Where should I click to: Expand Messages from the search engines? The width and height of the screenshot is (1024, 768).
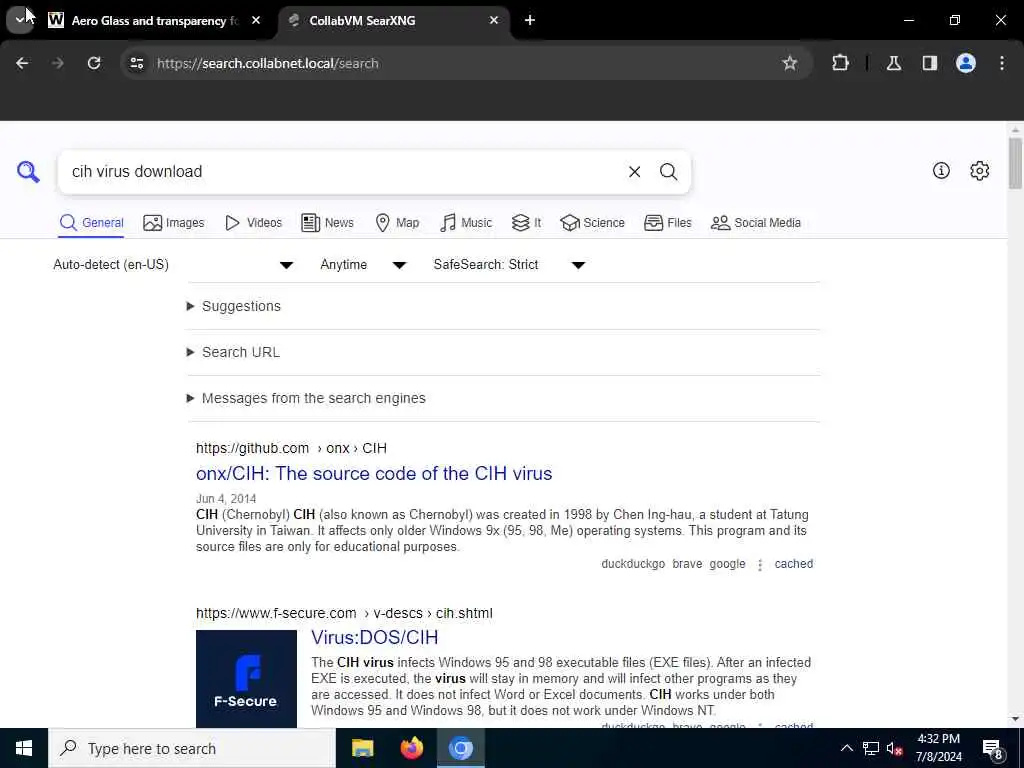pyautogui.click(x=306, y=398)
